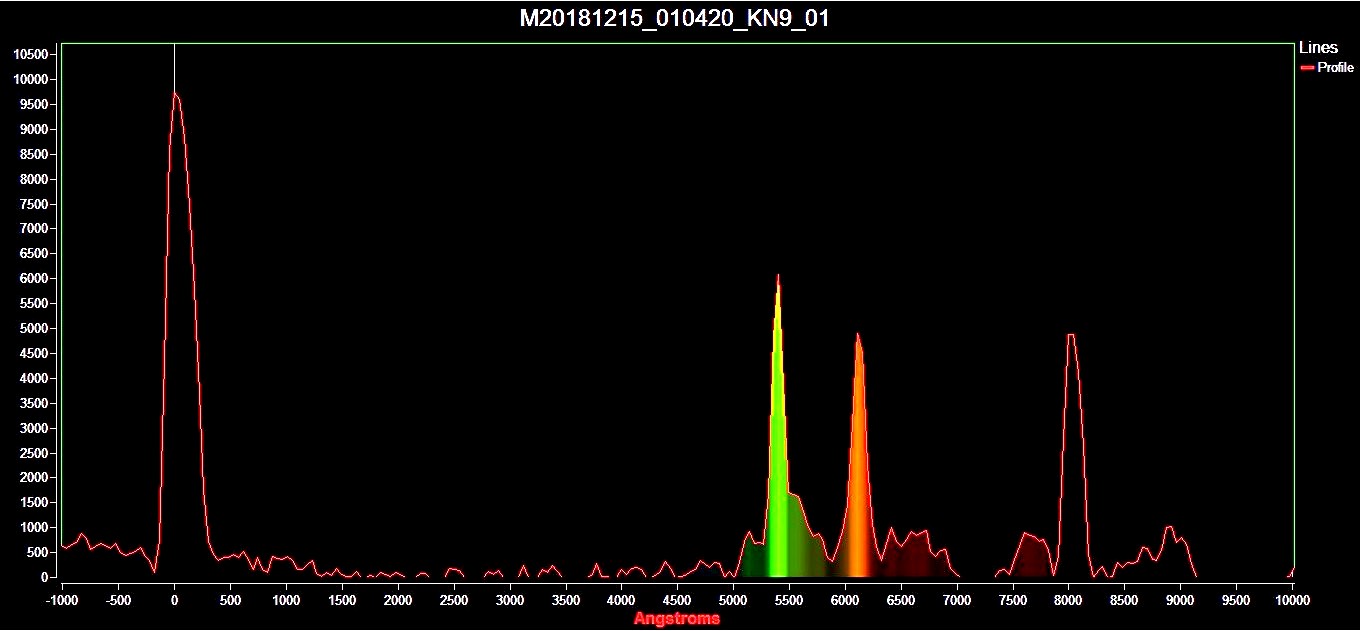Image resolution: width=1360 pixels, height=631 pixels.
Task: Click the Lines legend heading
Action: pos(1317,48)
